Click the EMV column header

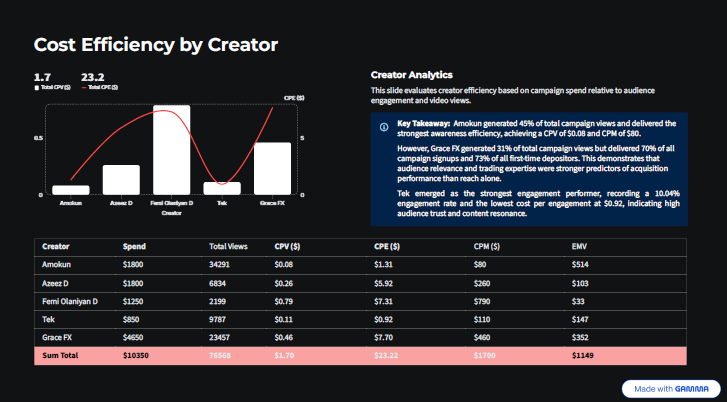[x=579, y=247]
